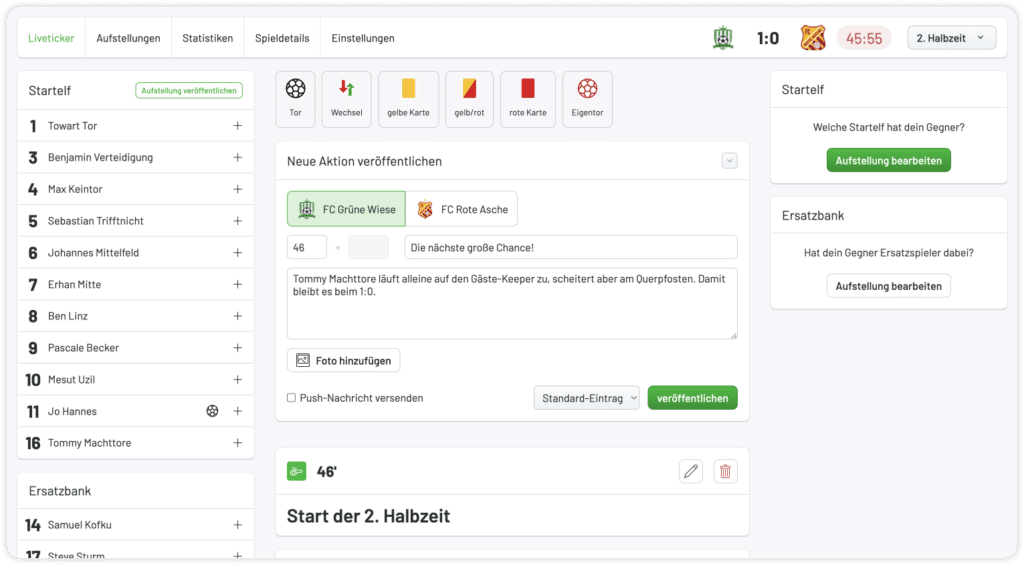
Task: Click the green whistle icon beside 46'
Action: pyautogui.click(x=296, y=471)
